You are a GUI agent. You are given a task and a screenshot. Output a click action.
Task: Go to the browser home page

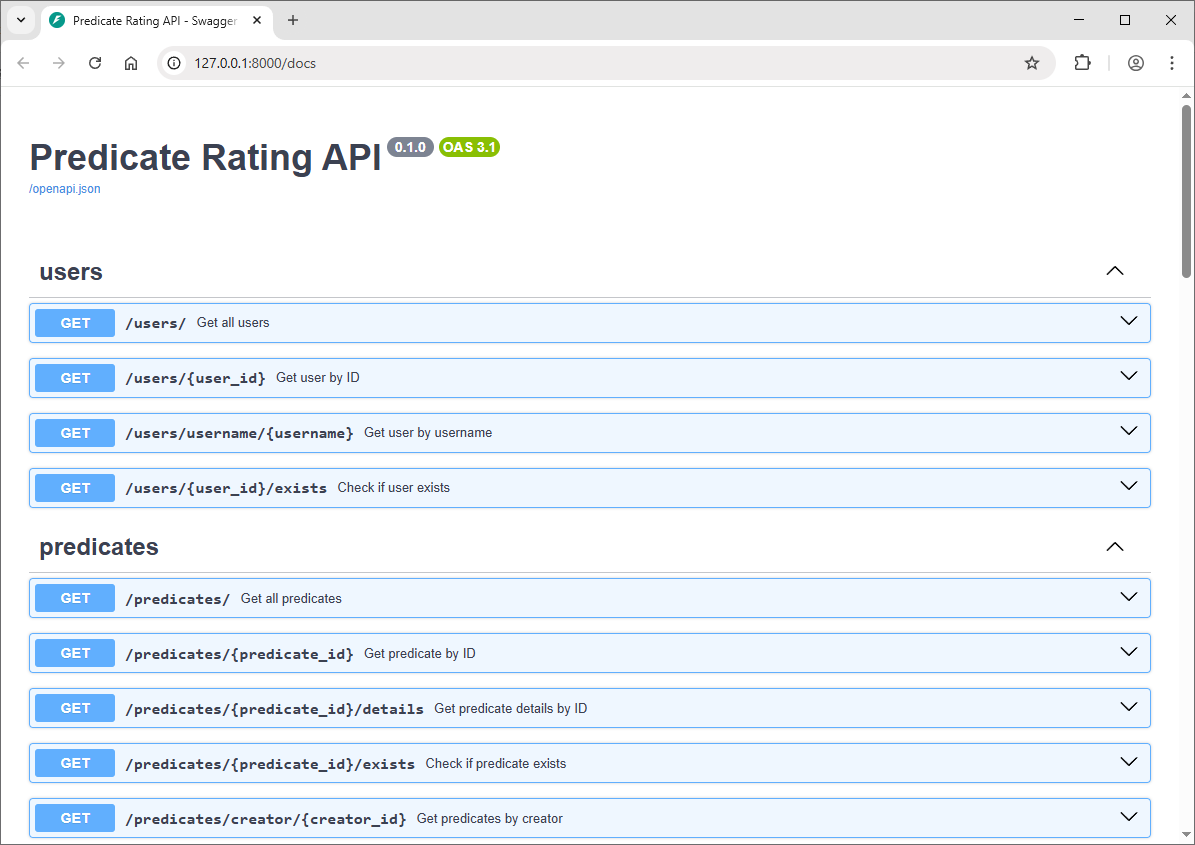tap(131, 63)
